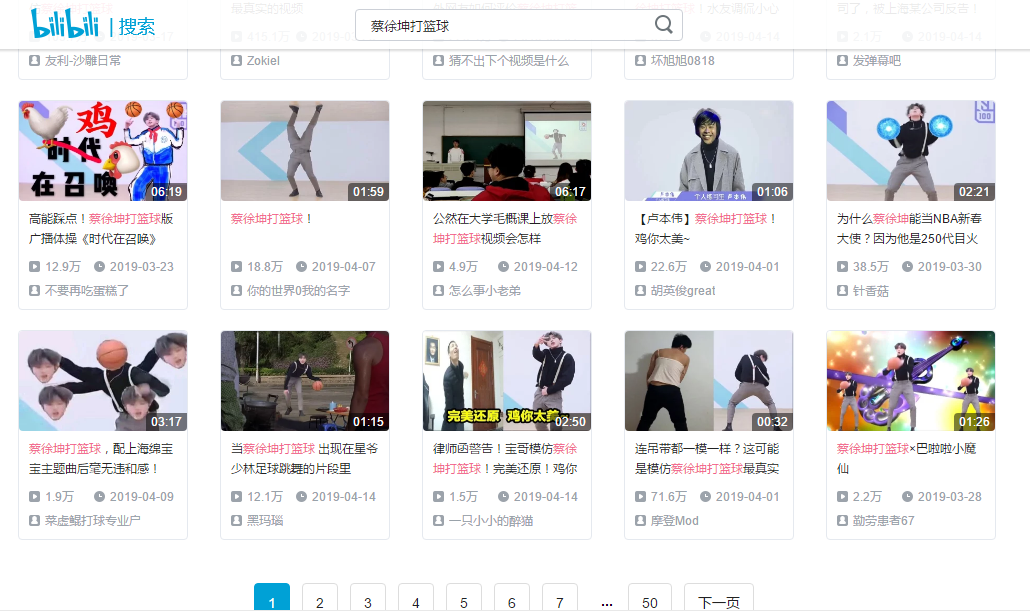The image size is (1030, 612).
Task: Click the search box with 蔡徐坤打篮球
Action: 518,26
